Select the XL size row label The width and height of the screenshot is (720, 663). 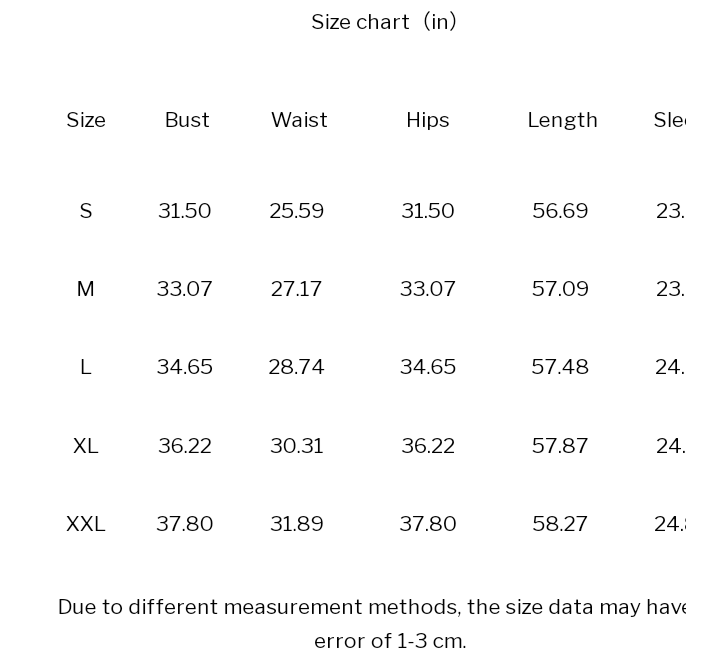(x=86, y=446)
